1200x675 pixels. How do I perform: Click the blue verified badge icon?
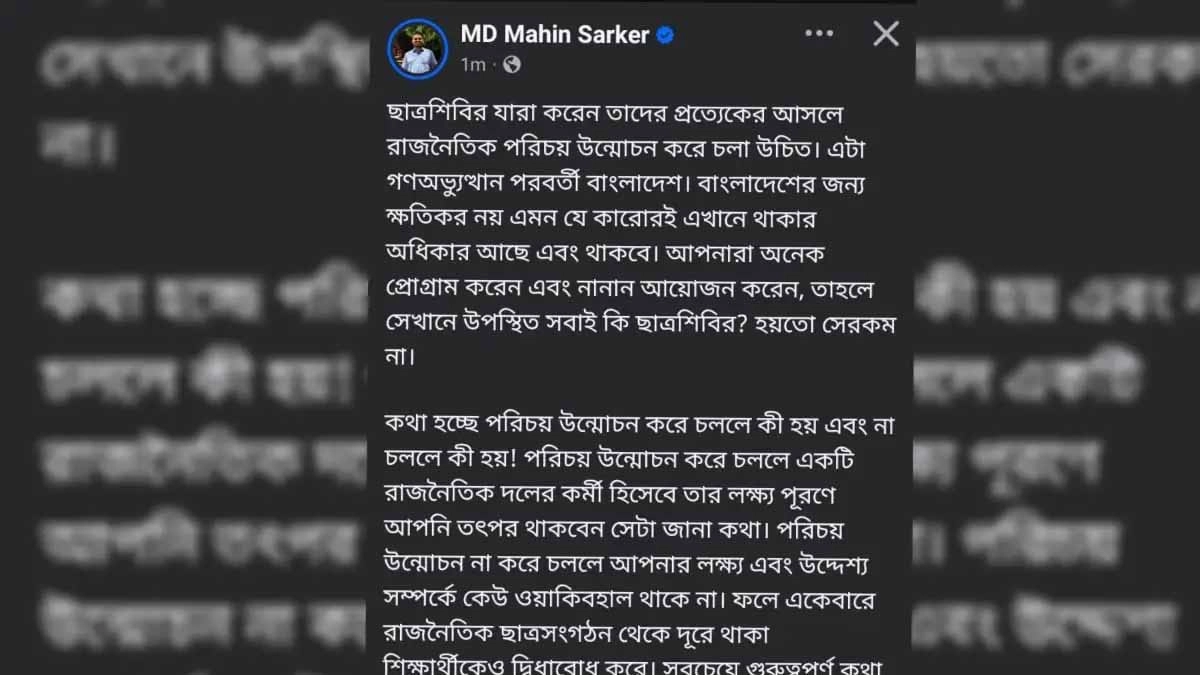click(665, 35)
